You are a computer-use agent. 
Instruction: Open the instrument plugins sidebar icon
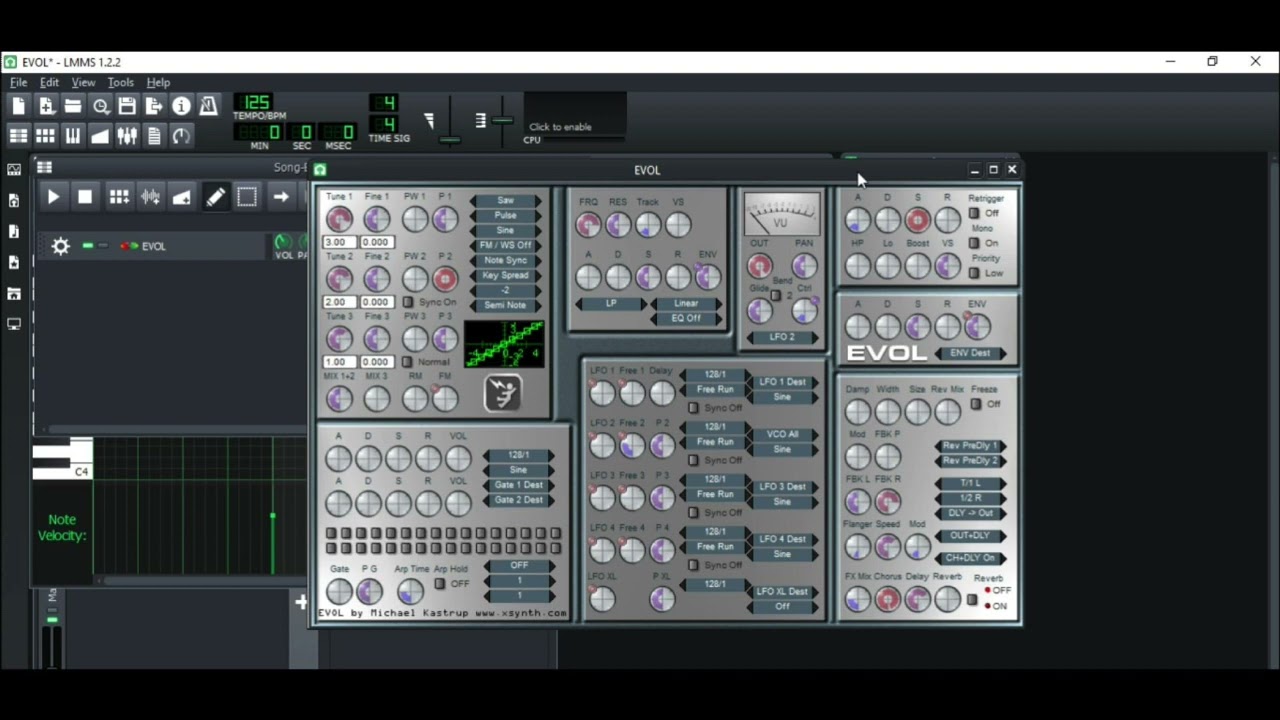(14, 169)
